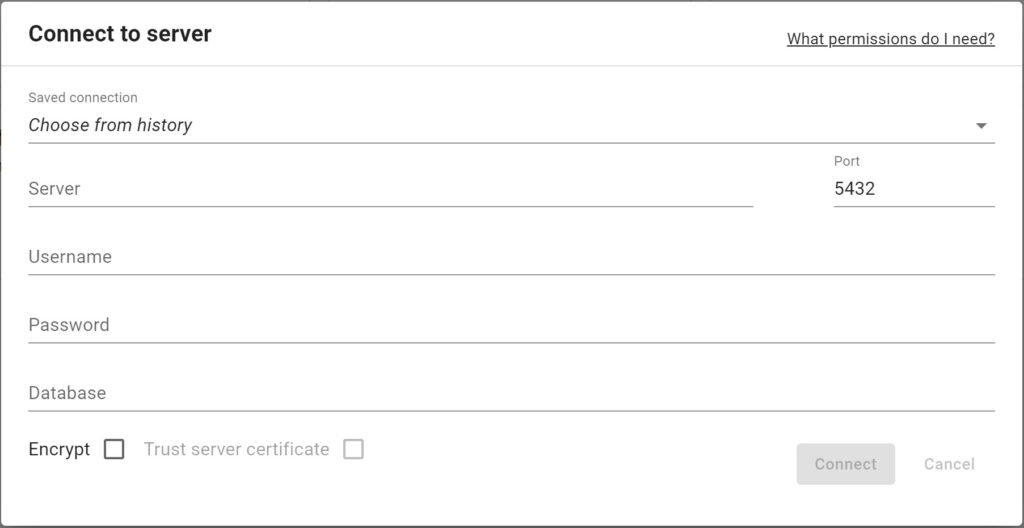Focus the Username input field
The image size is (1024, 528).
point(510,257)
